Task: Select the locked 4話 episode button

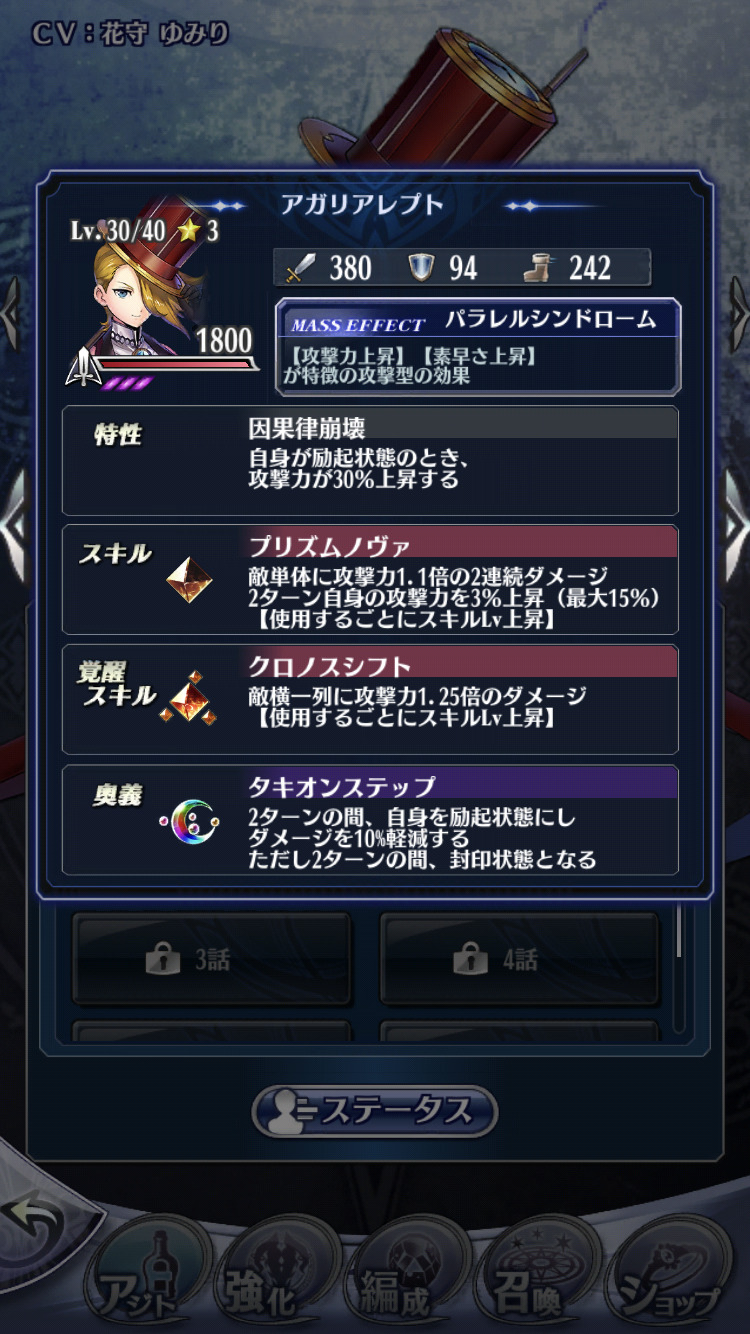Action: (519, 960)
